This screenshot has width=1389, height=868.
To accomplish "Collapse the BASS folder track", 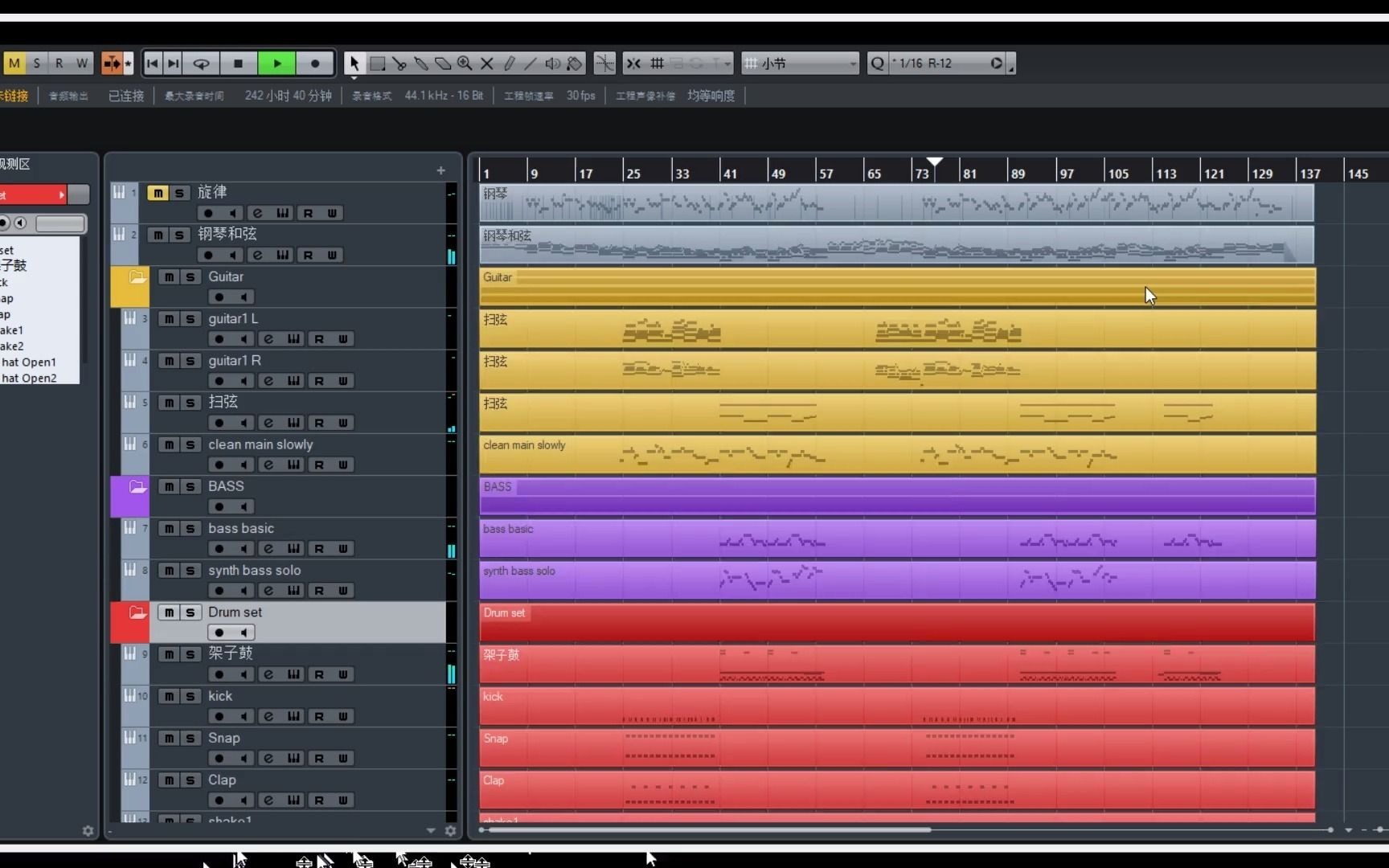I will 137,488.
